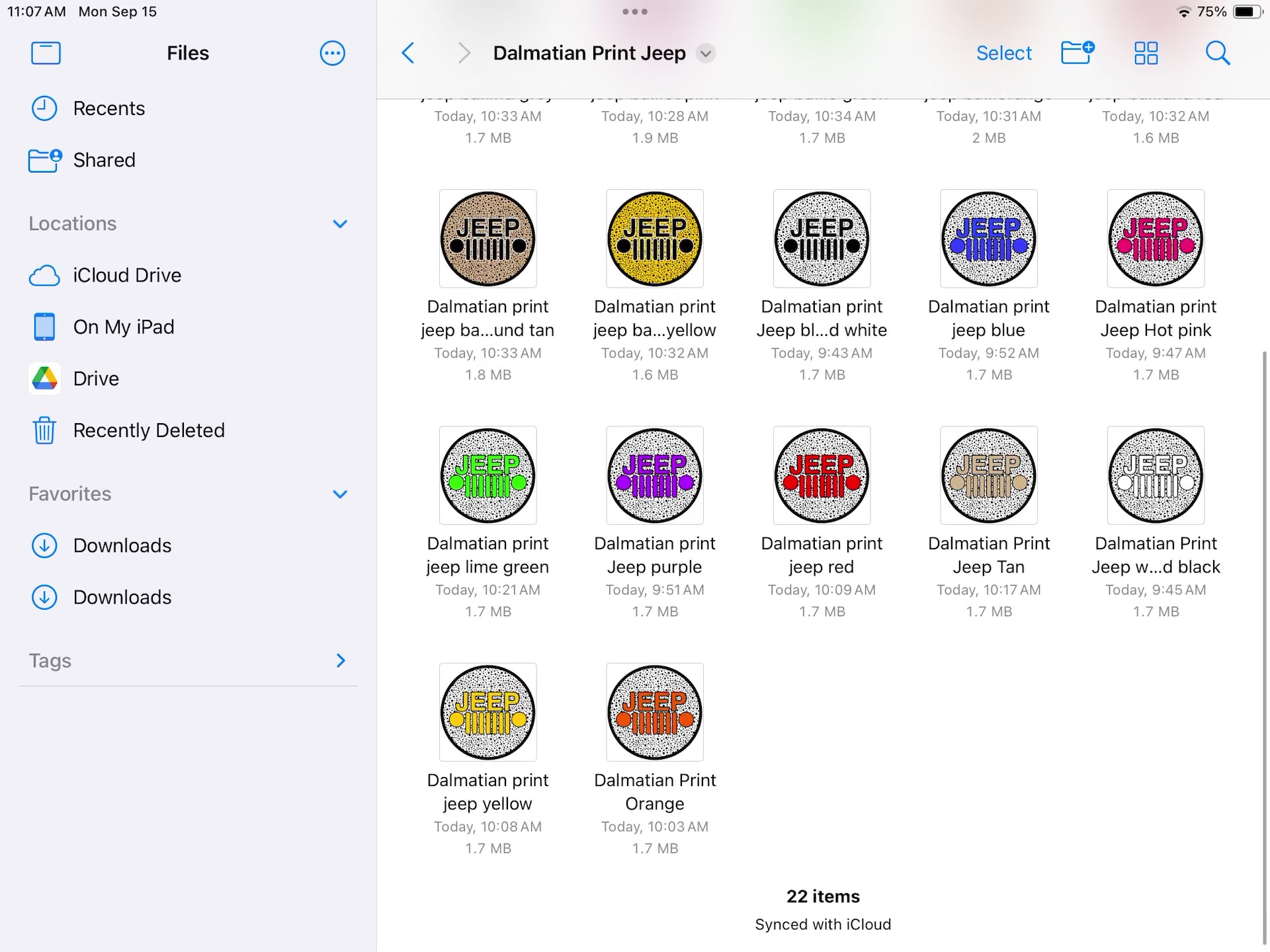Viewport: 1270px width, 952px height.
Task: Open Google Drive location
Action: tap(96, 379)
